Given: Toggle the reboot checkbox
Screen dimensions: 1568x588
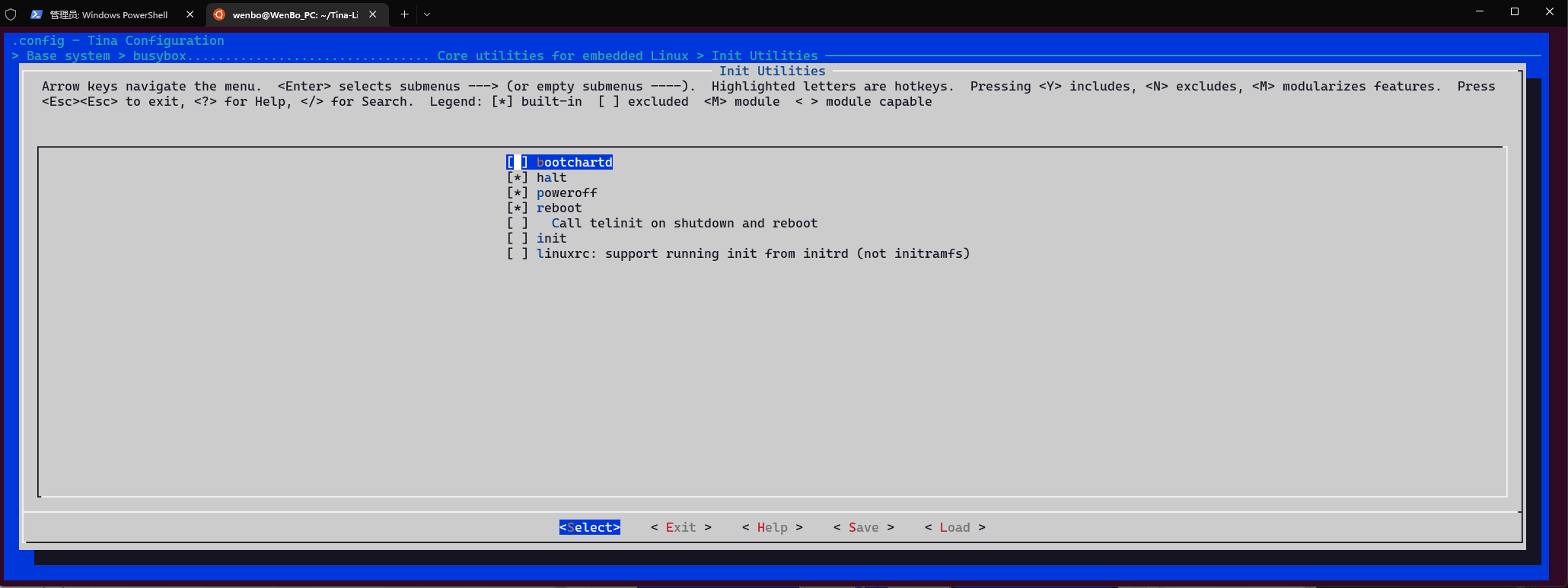Looking at the screenshot, I should pos(518,208).
